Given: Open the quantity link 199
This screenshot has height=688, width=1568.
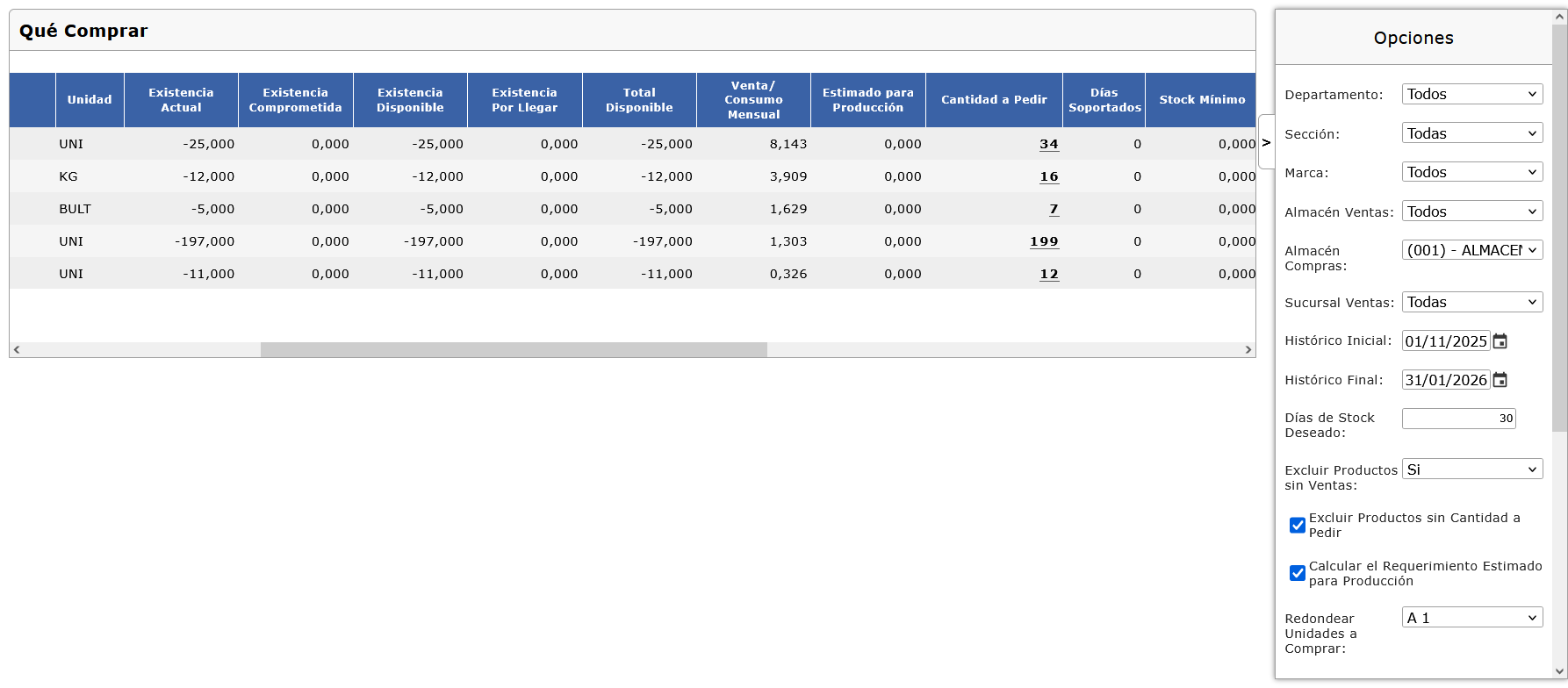Looking at the screenshot, I should (x=1044, y=241).
